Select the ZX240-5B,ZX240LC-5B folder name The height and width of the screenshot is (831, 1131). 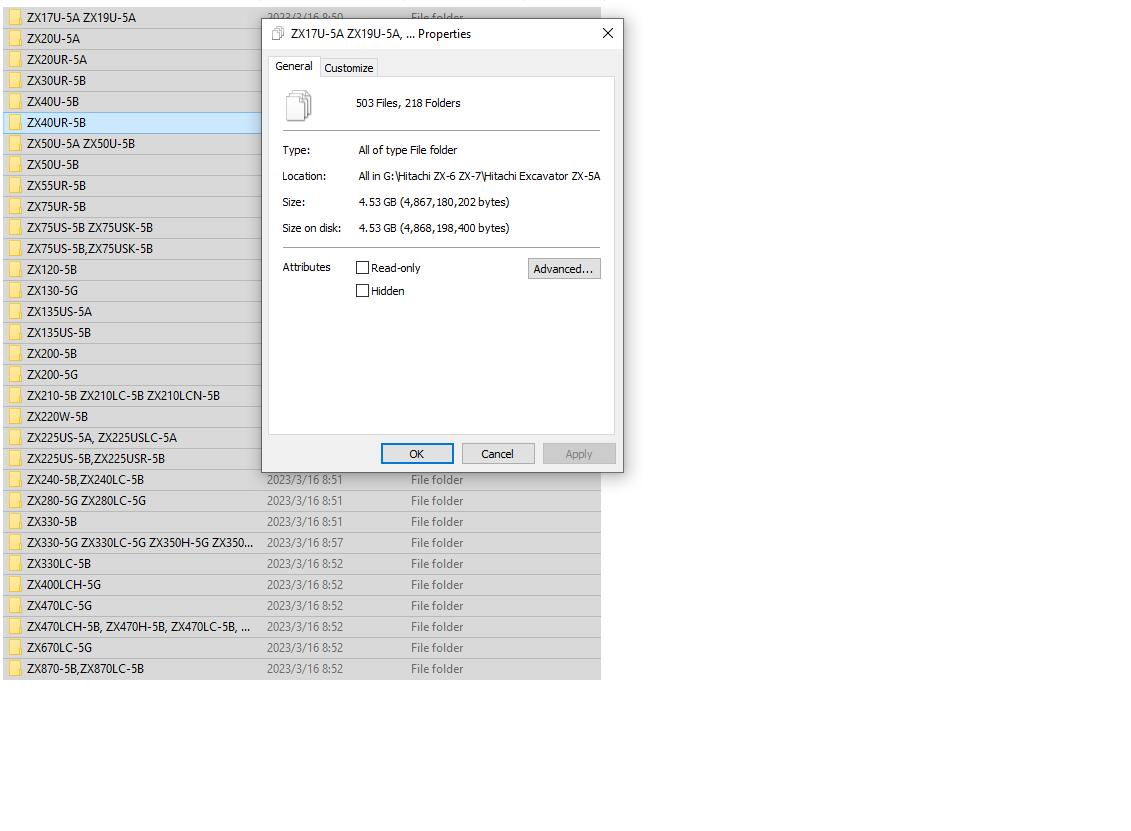point(85,480)
